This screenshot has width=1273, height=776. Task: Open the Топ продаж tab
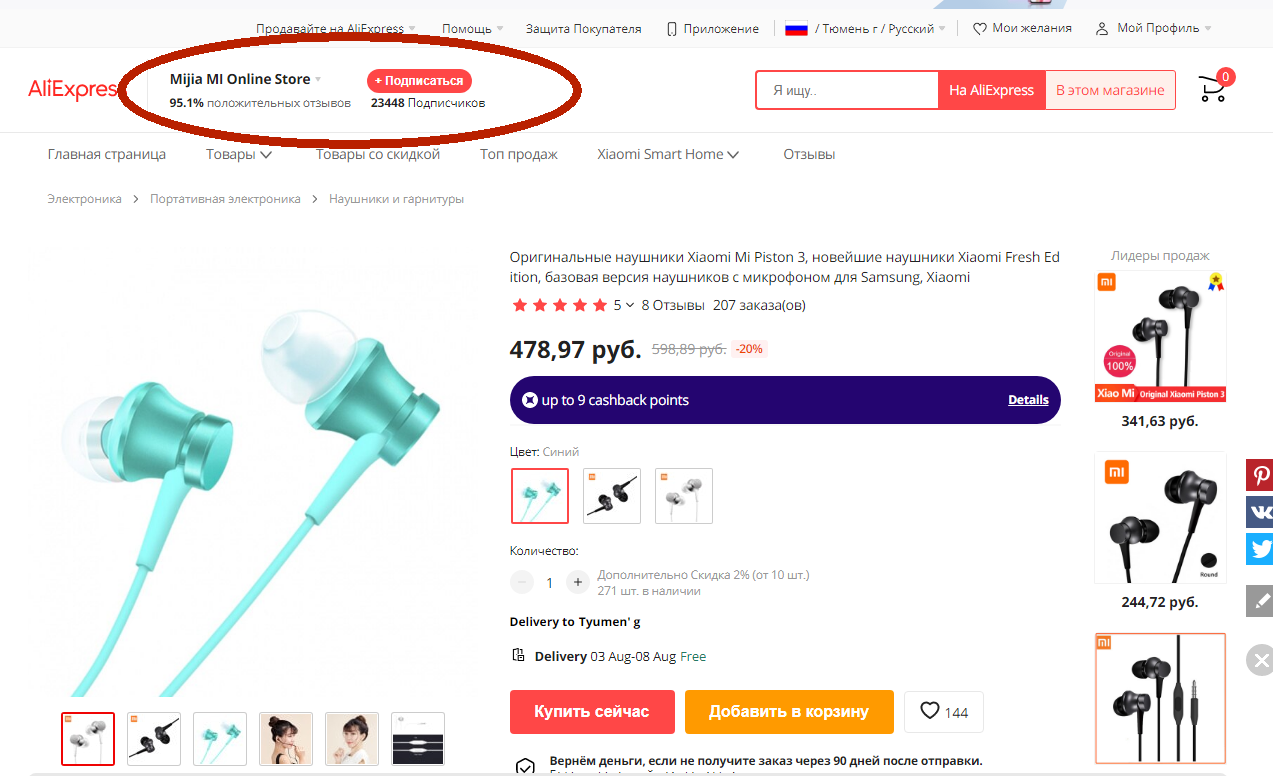coord(518,154)
